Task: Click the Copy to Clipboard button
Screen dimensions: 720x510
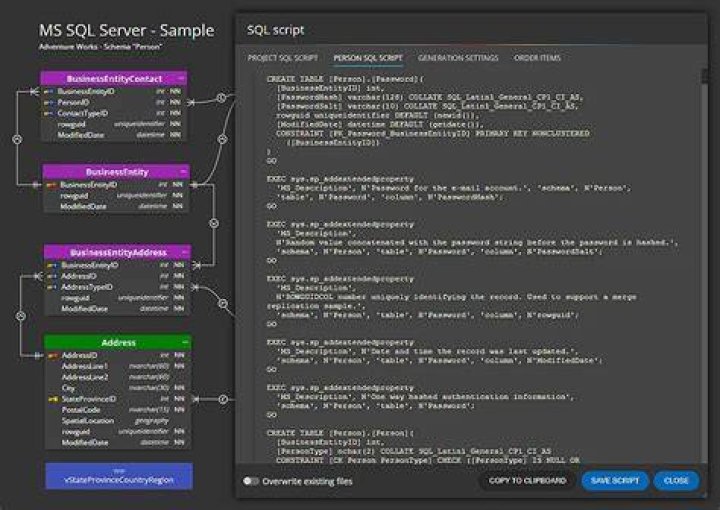Action: (x=527, y=481)
